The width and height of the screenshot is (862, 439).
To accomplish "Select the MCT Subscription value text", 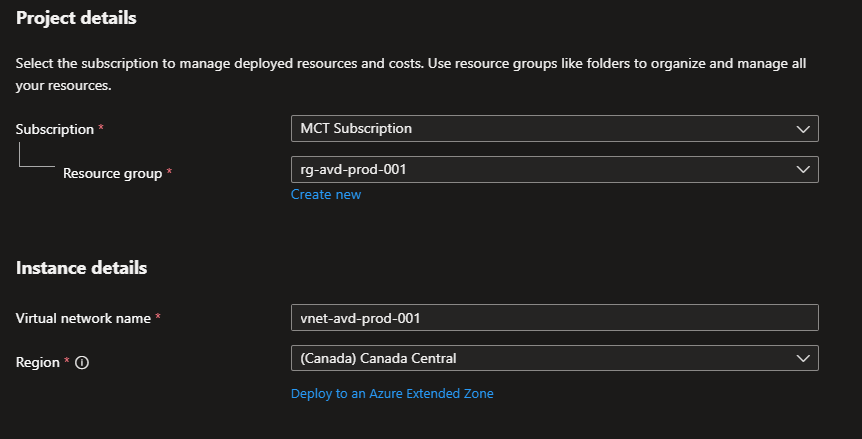I will point(356,129).
